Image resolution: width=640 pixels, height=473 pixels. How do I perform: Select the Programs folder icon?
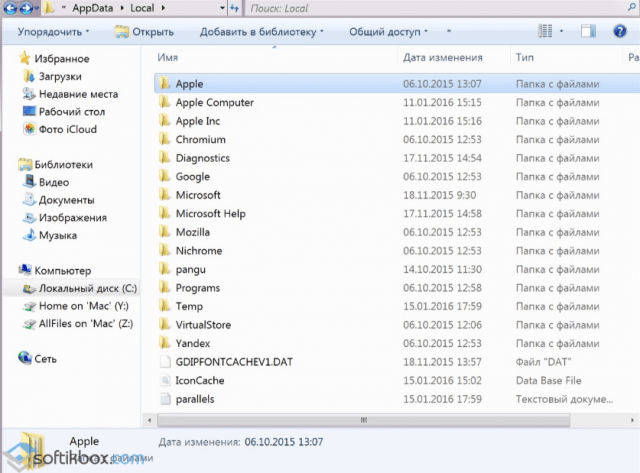tap(164, 288)
